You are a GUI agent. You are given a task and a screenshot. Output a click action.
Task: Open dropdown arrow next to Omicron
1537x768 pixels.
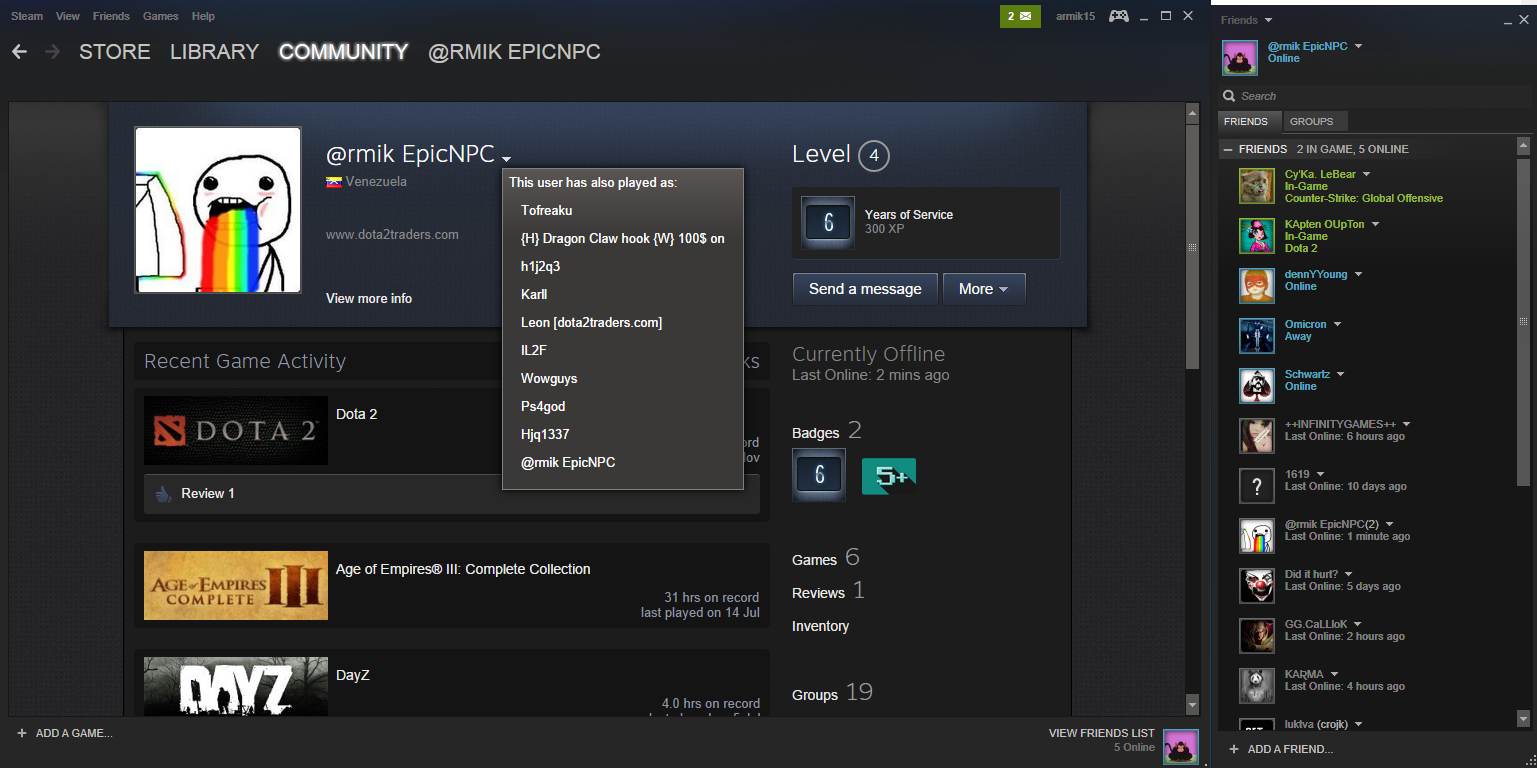[1337, 324]
